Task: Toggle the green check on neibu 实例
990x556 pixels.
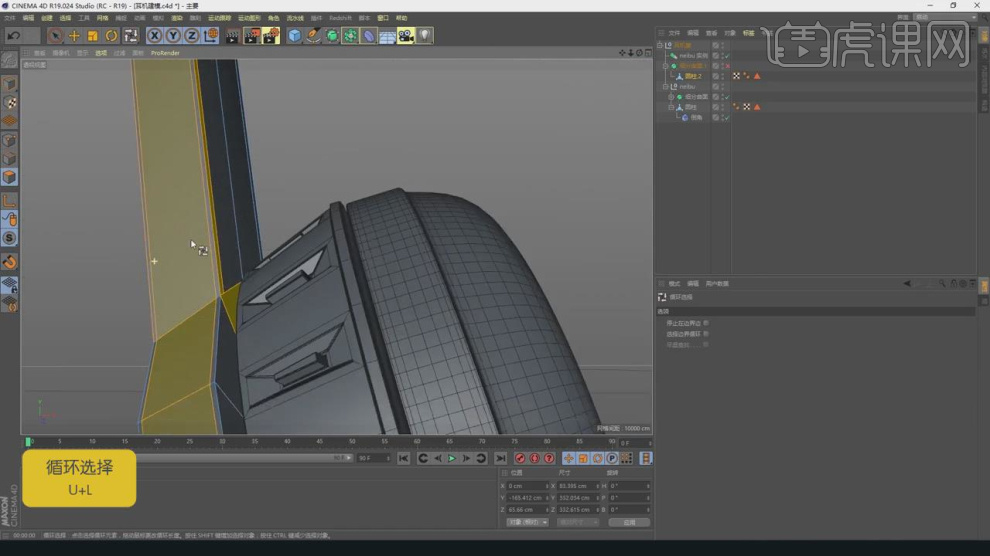Action: tap(726, 56)
